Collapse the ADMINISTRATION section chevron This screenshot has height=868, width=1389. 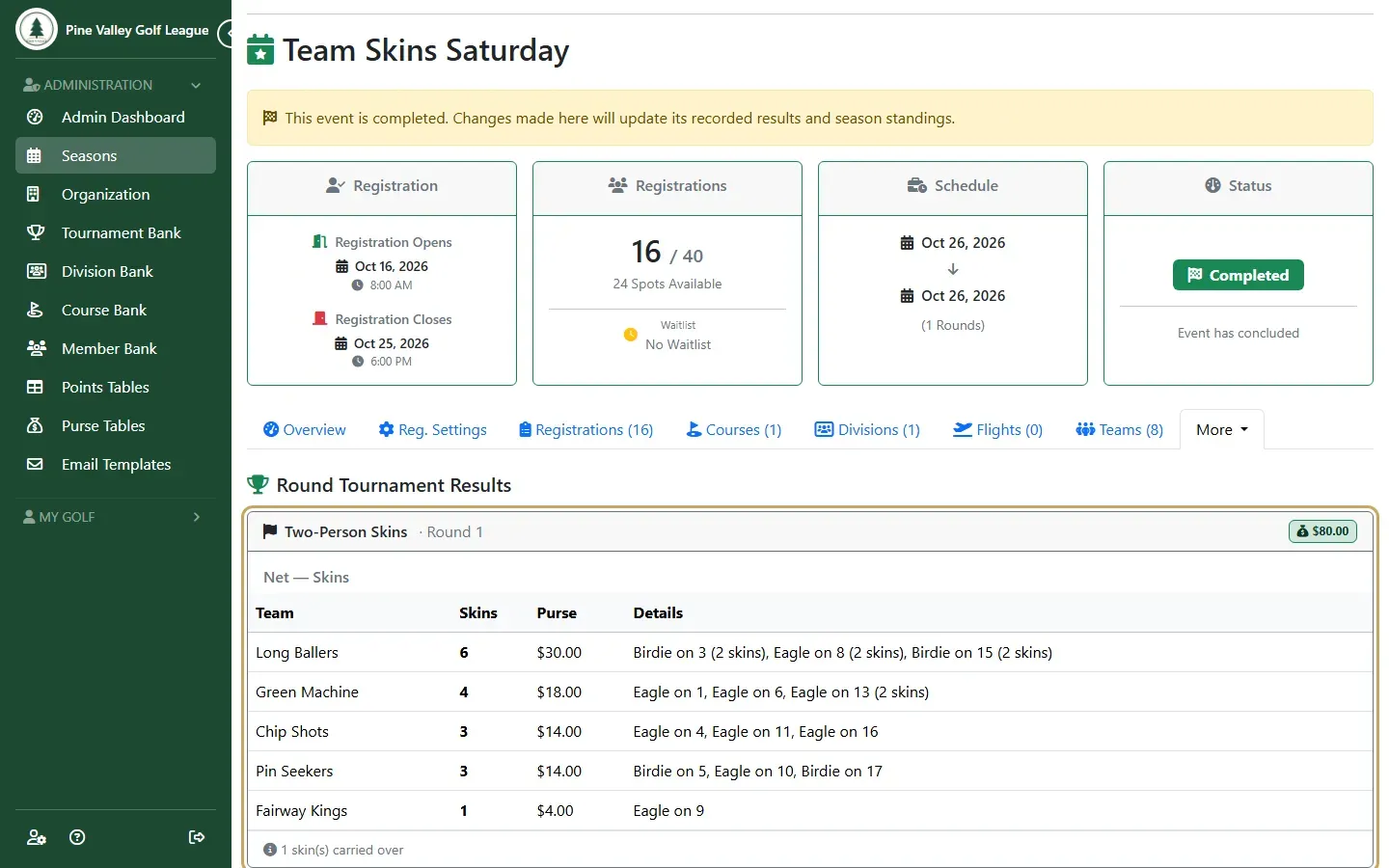tap(196, 85)
